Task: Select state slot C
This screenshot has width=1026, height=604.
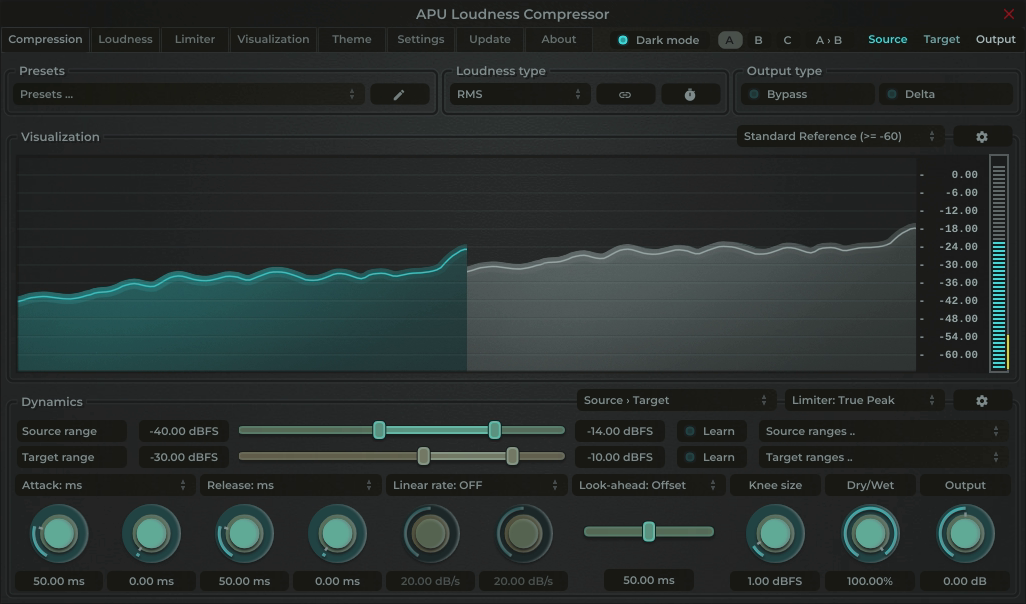Action: coord(787,40)
